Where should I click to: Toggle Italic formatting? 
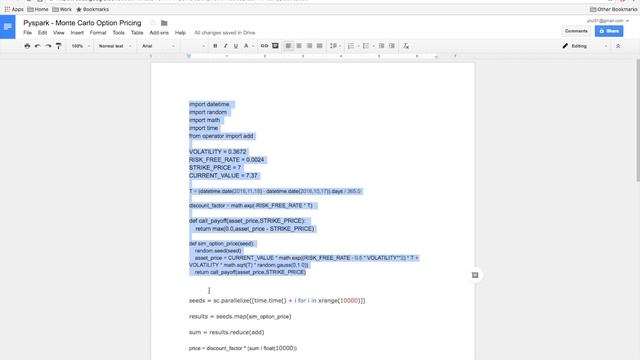tap(225, 46)
